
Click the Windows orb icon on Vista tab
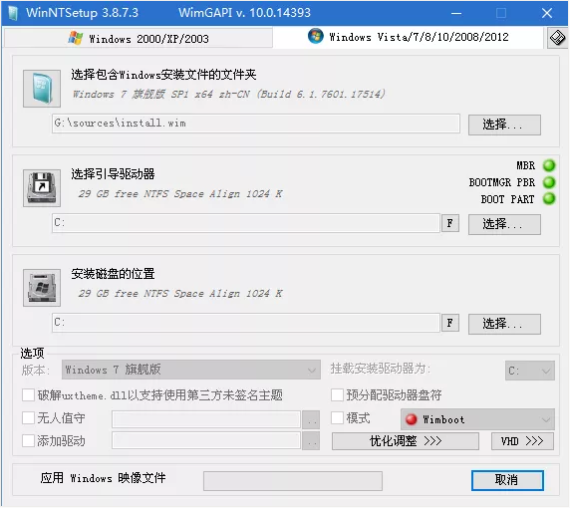(316, 36)
